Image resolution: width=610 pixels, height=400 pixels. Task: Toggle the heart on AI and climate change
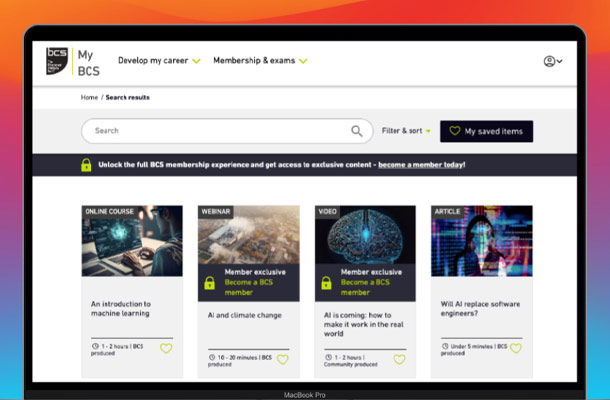(x=283, y=360)
